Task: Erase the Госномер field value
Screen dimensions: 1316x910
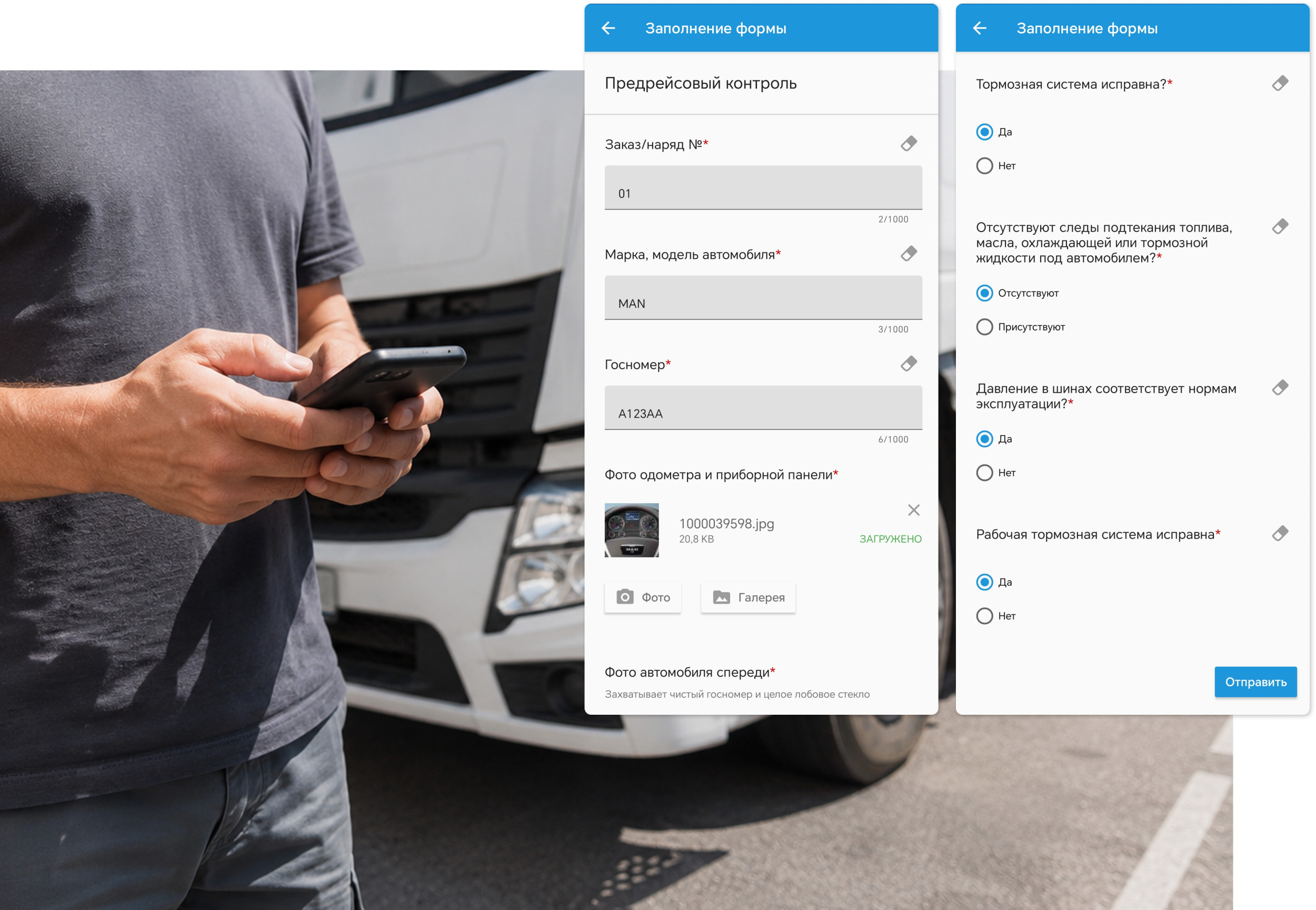Action: click(909, 363)
